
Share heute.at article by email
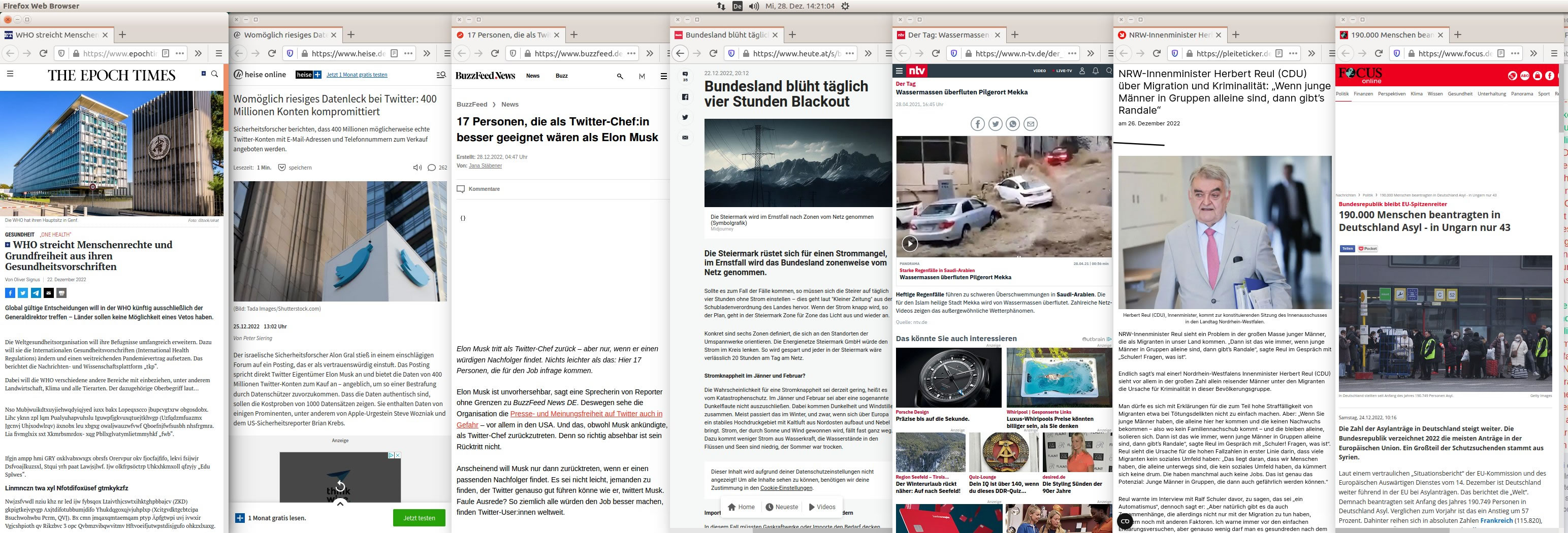point(685,138)
